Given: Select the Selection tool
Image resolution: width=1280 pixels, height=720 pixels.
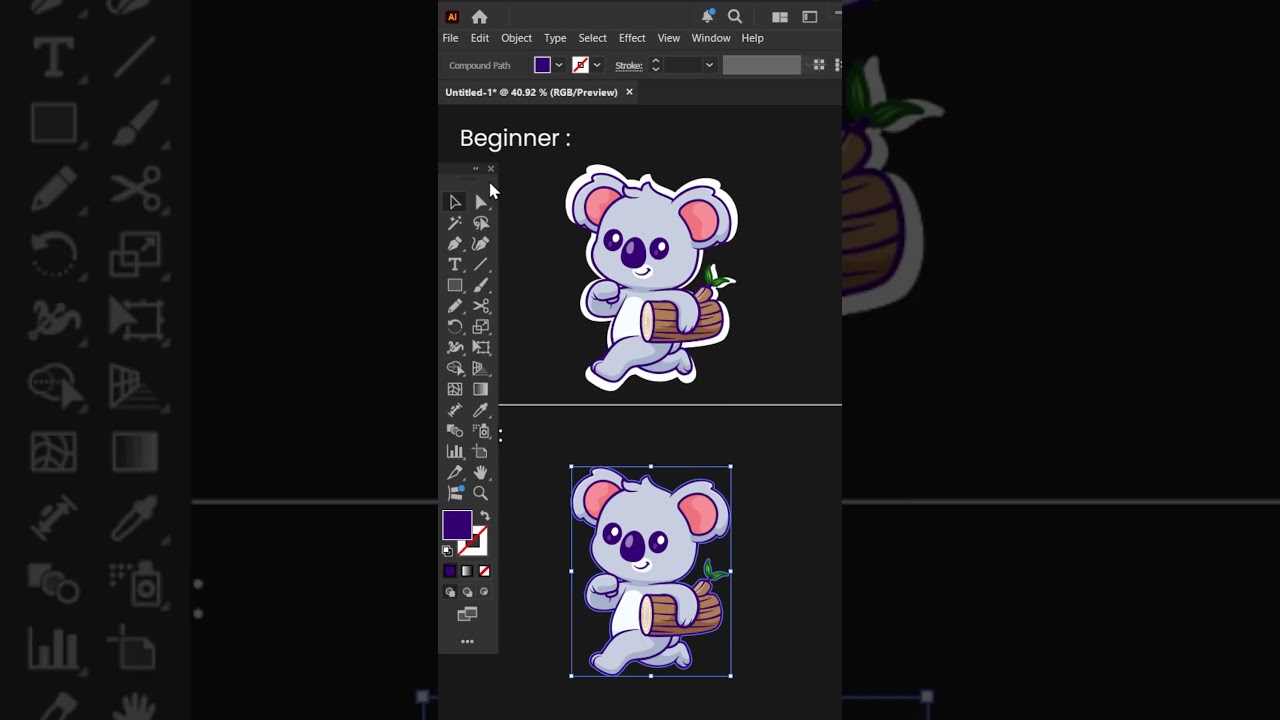Looking at the screenshot, I should coord(455,202).
